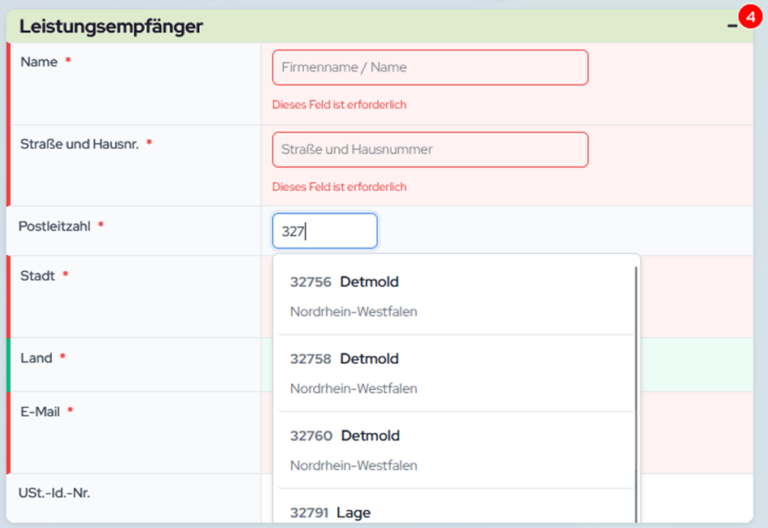Click the red error count badge showing 4
768x528 pixels.
pyautogui.click(x=746, y=16)
